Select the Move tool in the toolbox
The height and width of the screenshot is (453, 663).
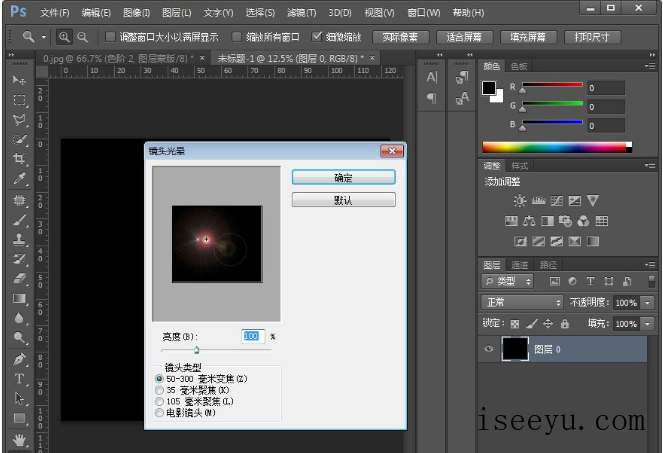pyautogui.click(x=19, y=79)
